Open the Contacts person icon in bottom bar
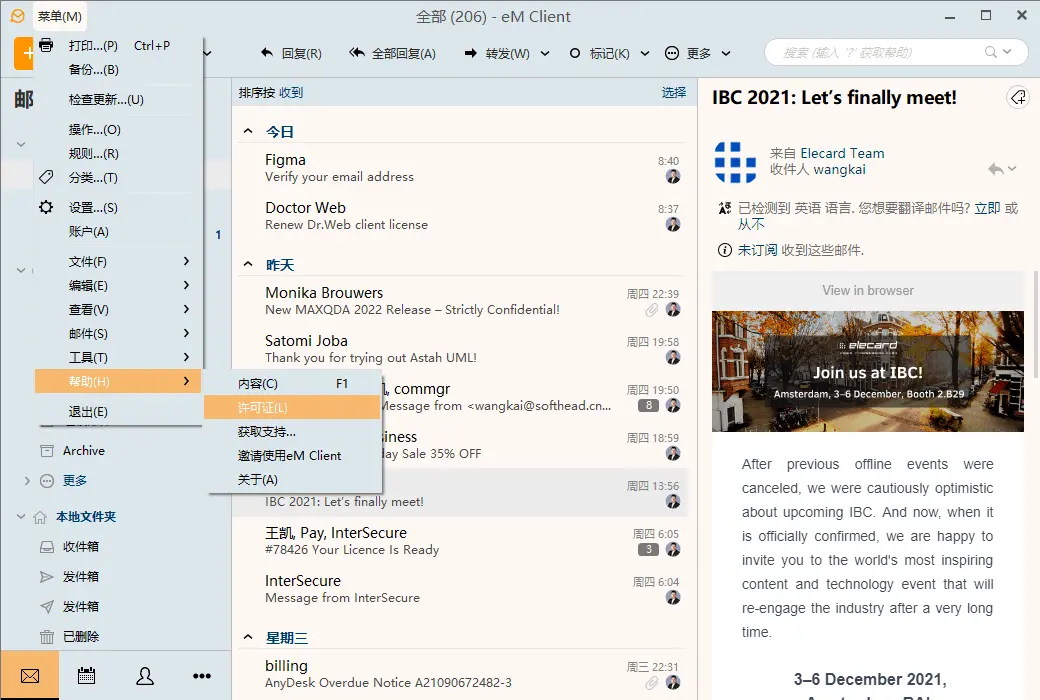 point(145,675)
